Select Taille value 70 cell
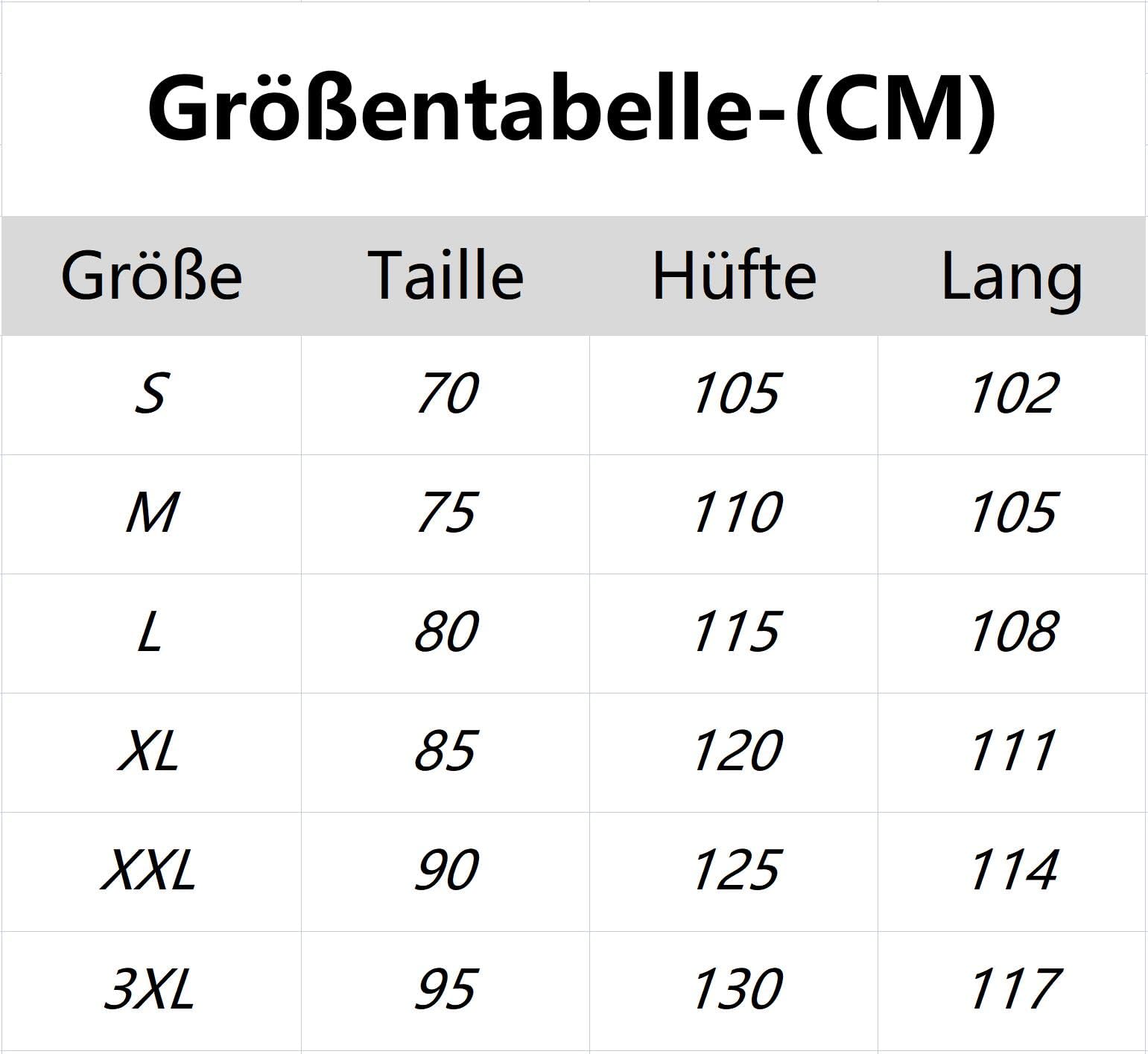The image size is (1148, 1054). pyautogui.click(x=445, y=395)
